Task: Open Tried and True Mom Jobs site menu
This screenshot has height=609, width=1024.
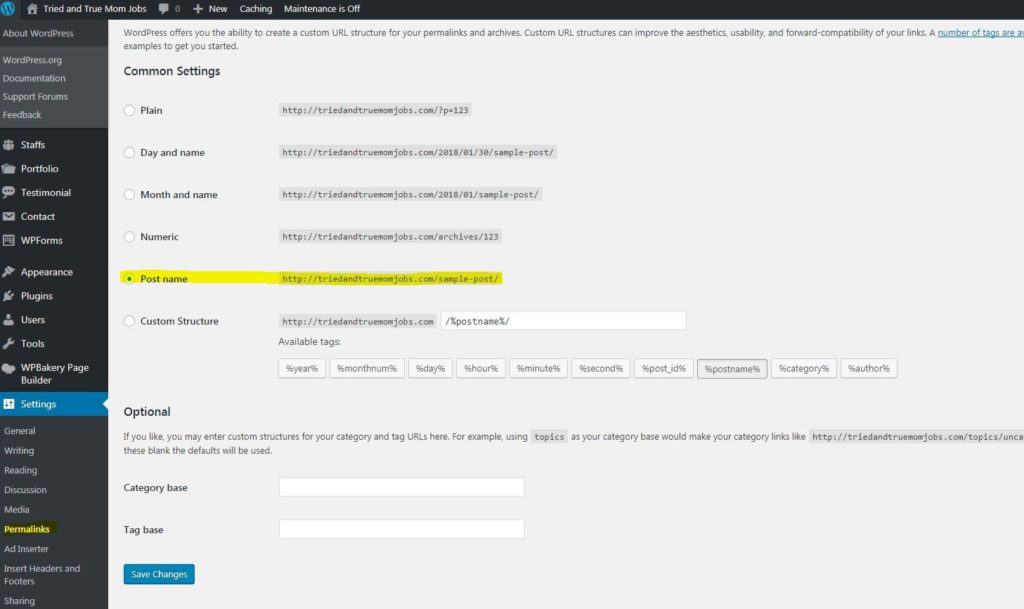Action: (95, 8)
